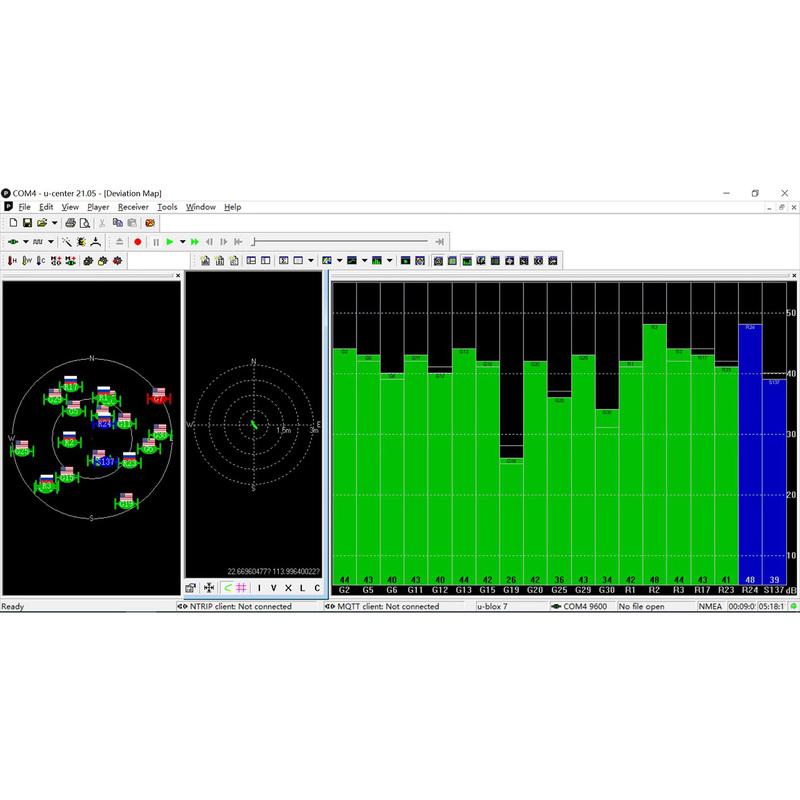Viewport: 800px width, 800px height.
Task: Click the Hotstart thermometer icon
Action: click(x=11, y=261)
